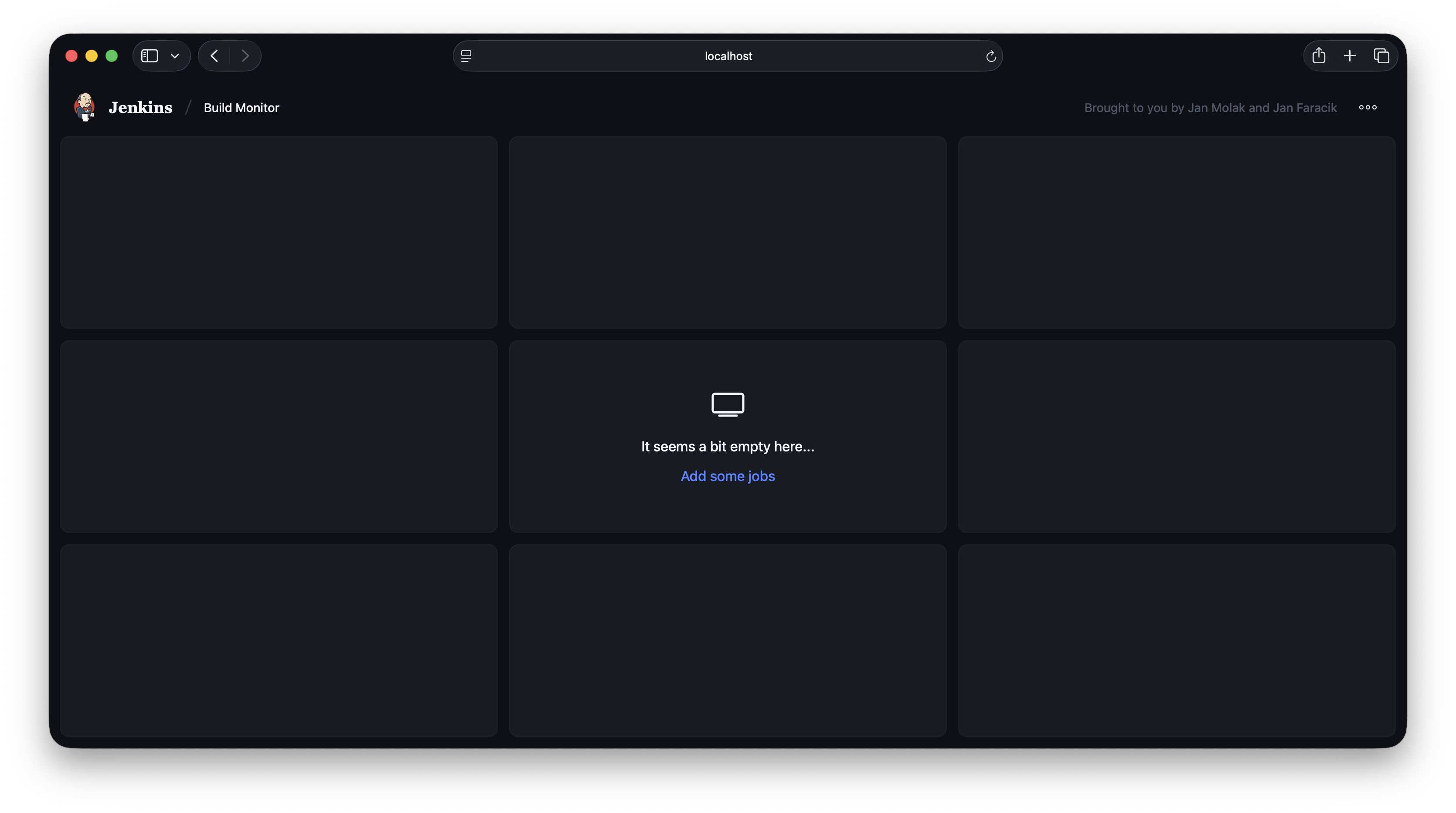The image size is (1456, 813).
Task: Open page settings icon in address bar
Action: pos(466,56)
